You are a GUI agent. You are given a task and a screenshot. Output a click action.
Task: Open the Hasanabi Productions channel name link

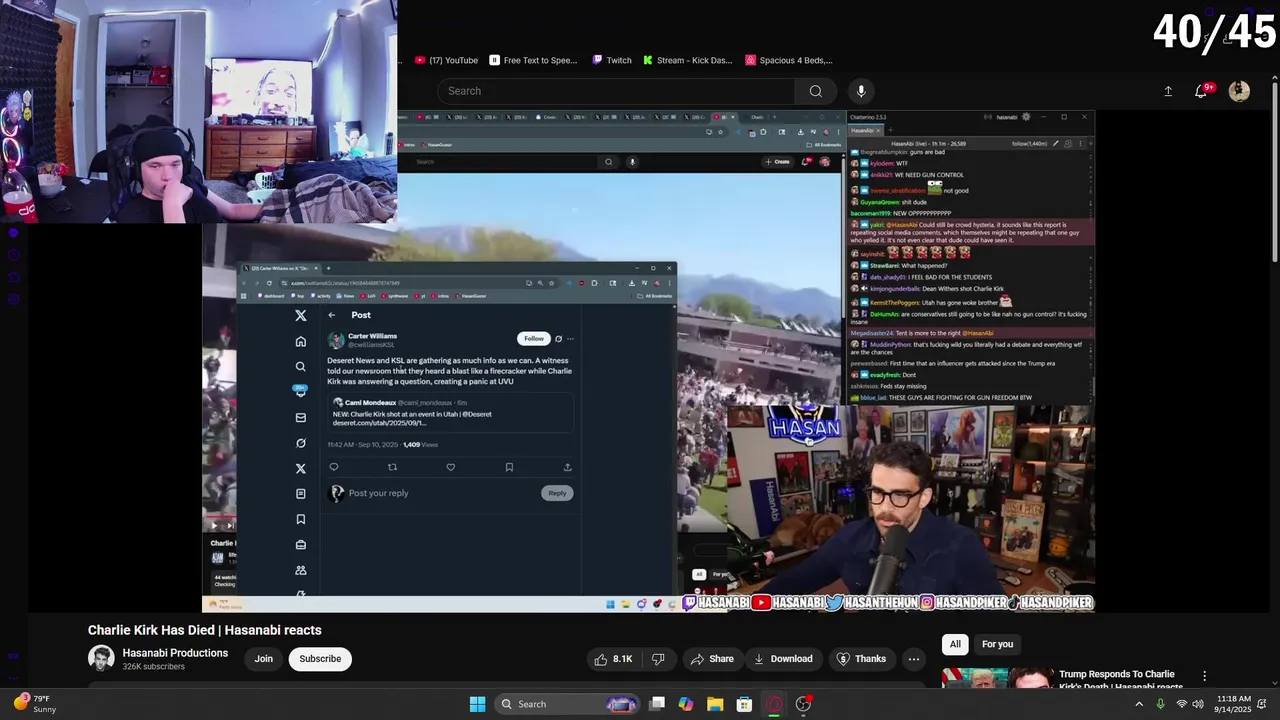click(x=175, y=653)
